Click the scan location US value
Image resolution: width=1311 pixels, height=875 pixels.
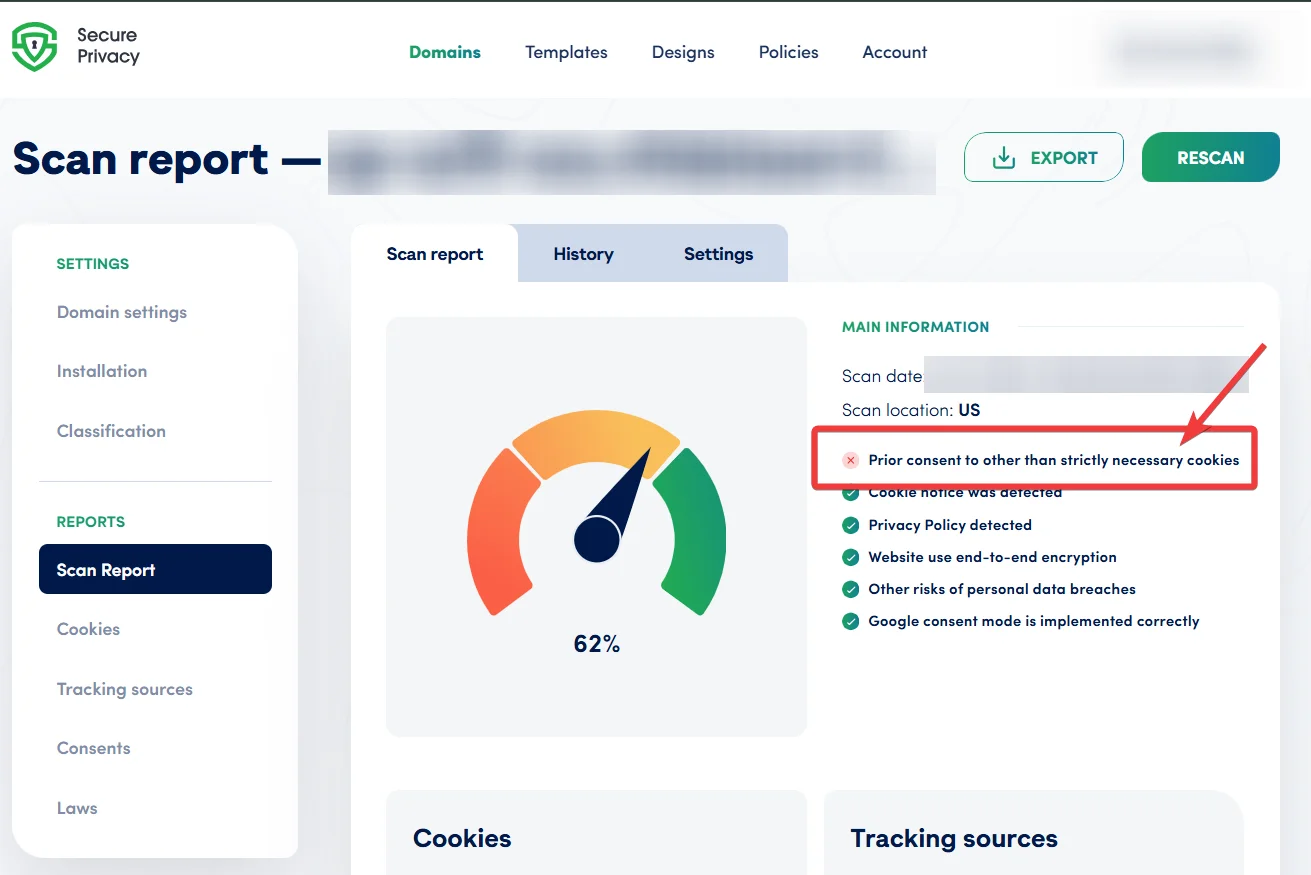tap(971, 409)
